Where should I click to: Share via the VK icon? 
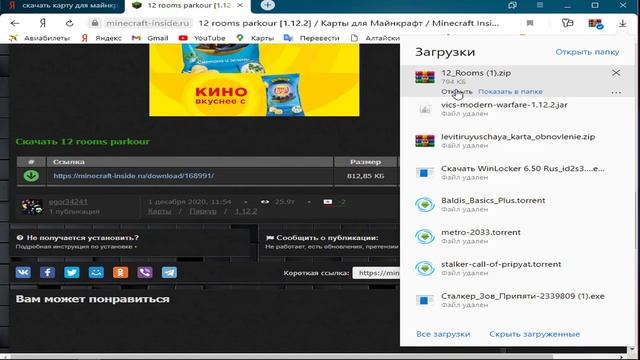[x=23, y=272]
